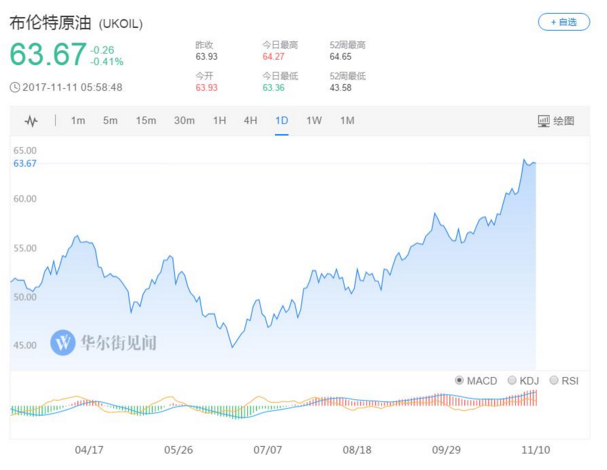This screenshot has height=470, width=607.
Task: Click the 今开 value 63.93
Action: [x=206, y=87]
